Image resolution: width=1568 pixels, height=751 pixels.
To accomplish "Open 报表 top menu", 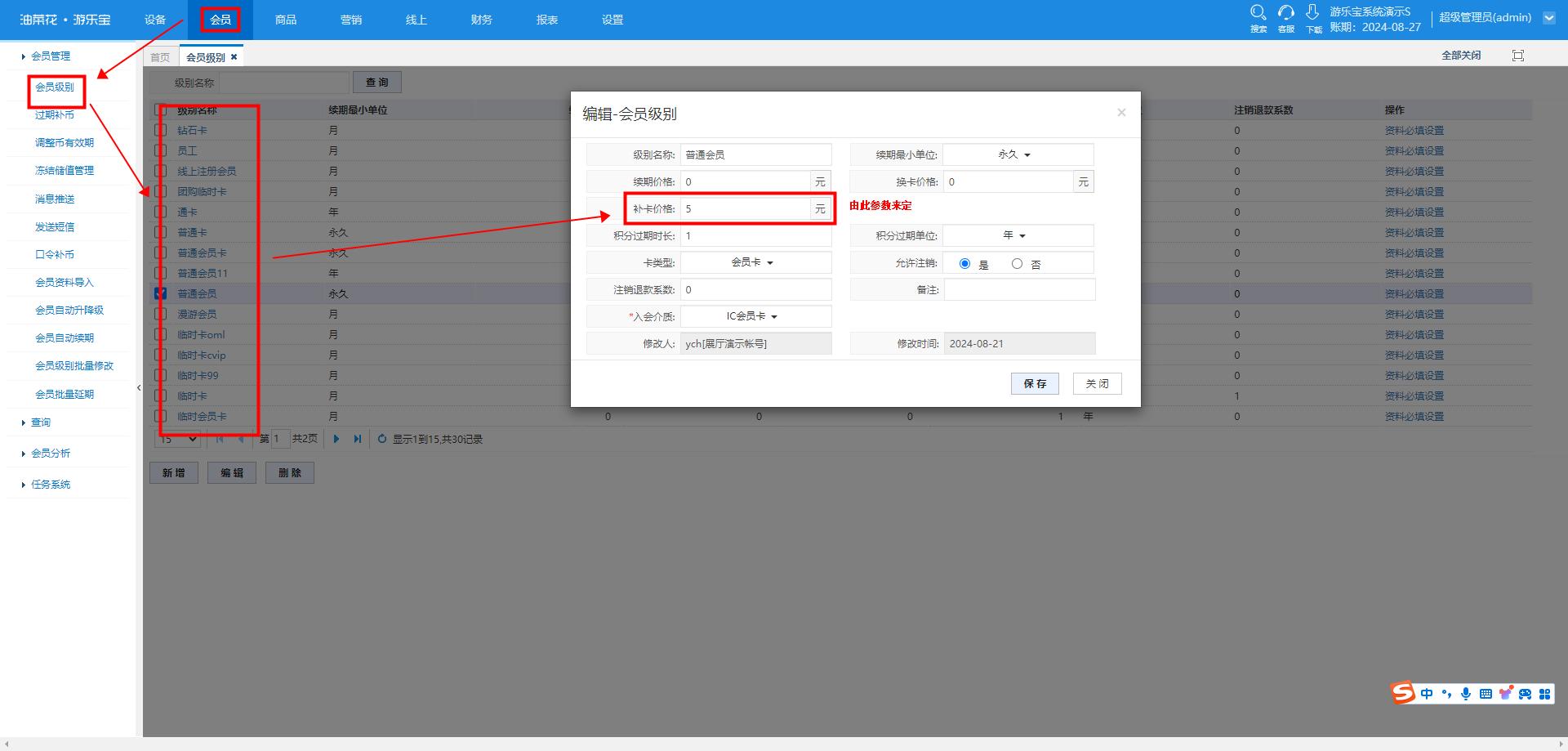I will tap(547, 20).
